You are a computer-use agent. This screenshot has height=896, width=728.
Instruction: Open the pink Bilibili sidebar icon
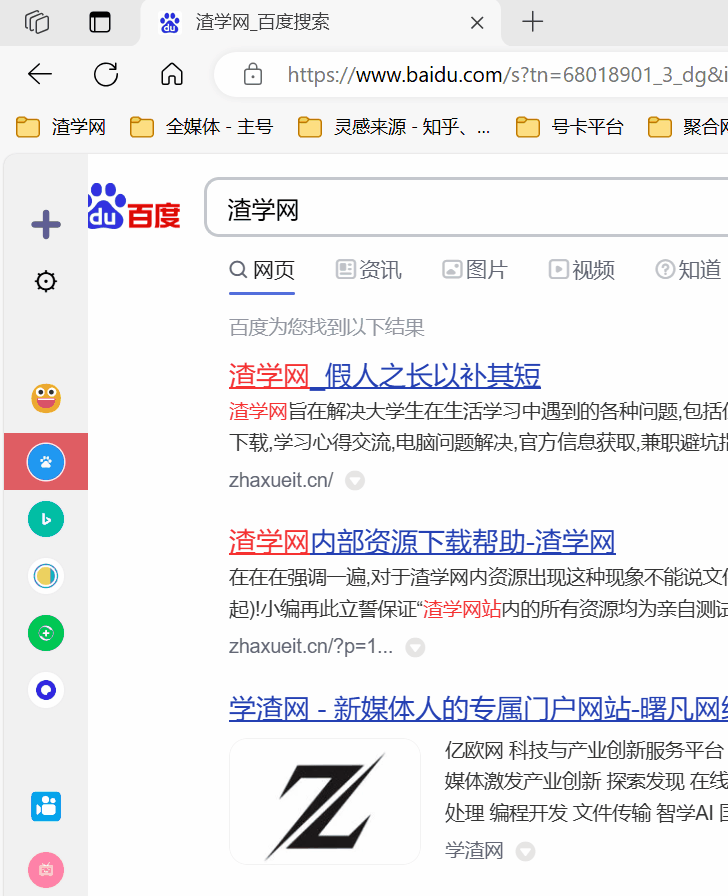(x=46, y=870)
